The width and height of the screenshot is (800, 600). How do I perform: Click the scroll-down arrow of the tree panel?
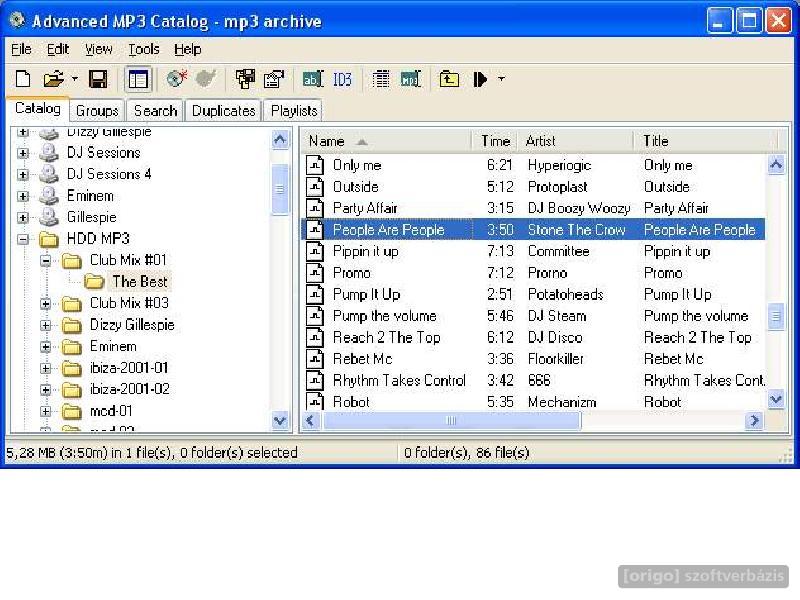tap(280, 421)
